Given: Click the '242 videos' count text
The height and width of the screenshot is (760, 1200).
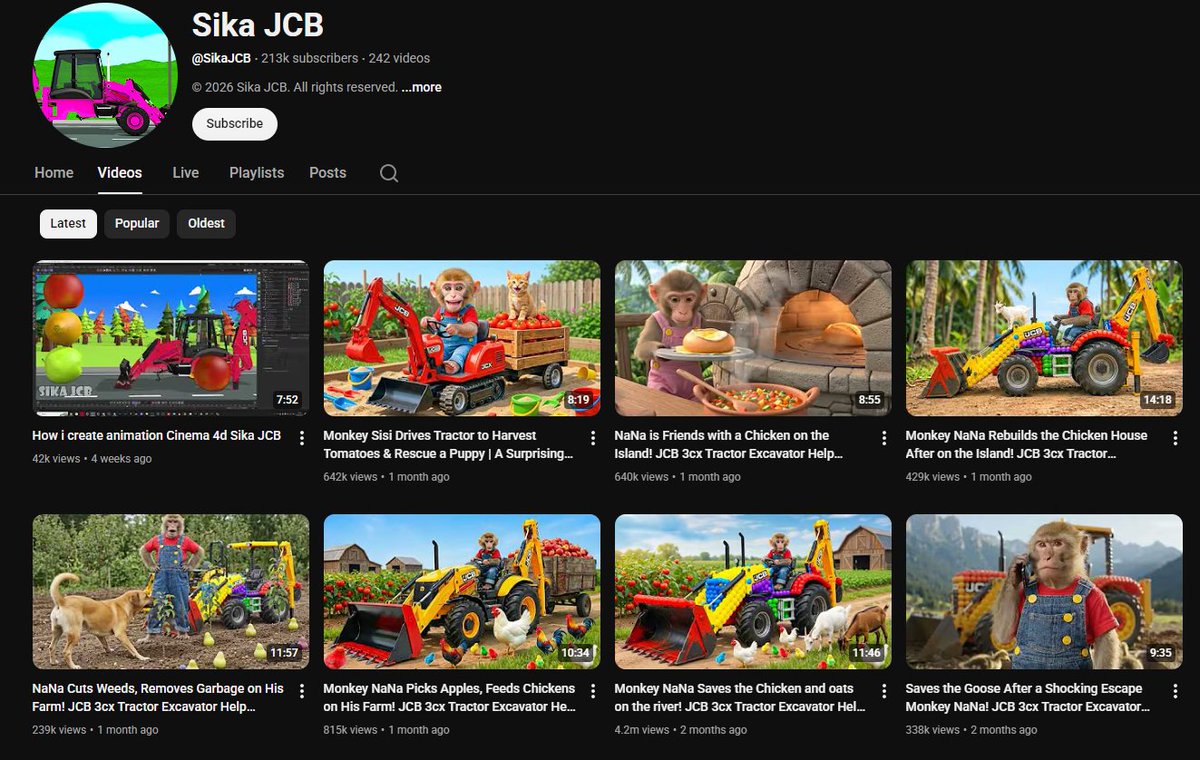Looking at the screenshot, I should pyautogui.click(x=400, y=58).
